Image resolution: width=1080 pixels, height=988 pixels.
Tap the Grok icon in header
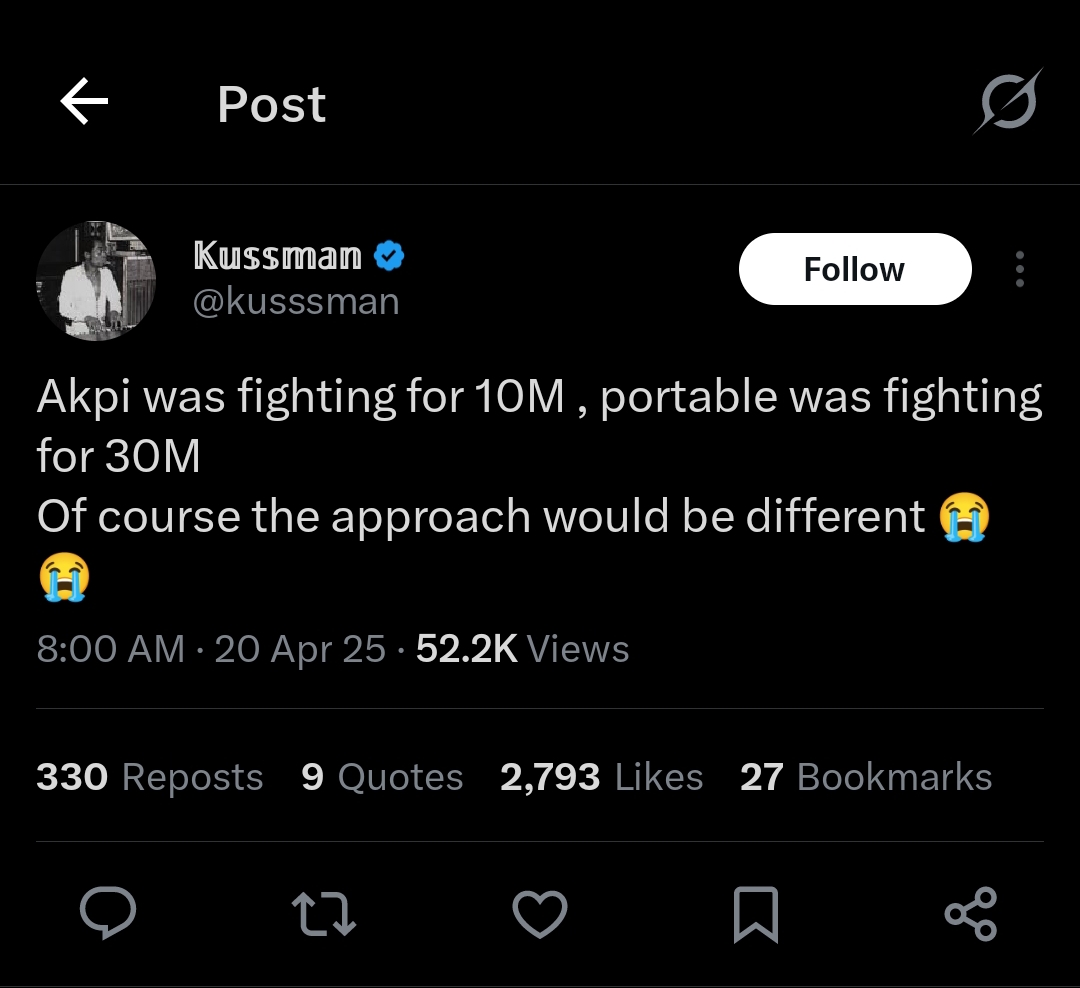coord(1008,102)
